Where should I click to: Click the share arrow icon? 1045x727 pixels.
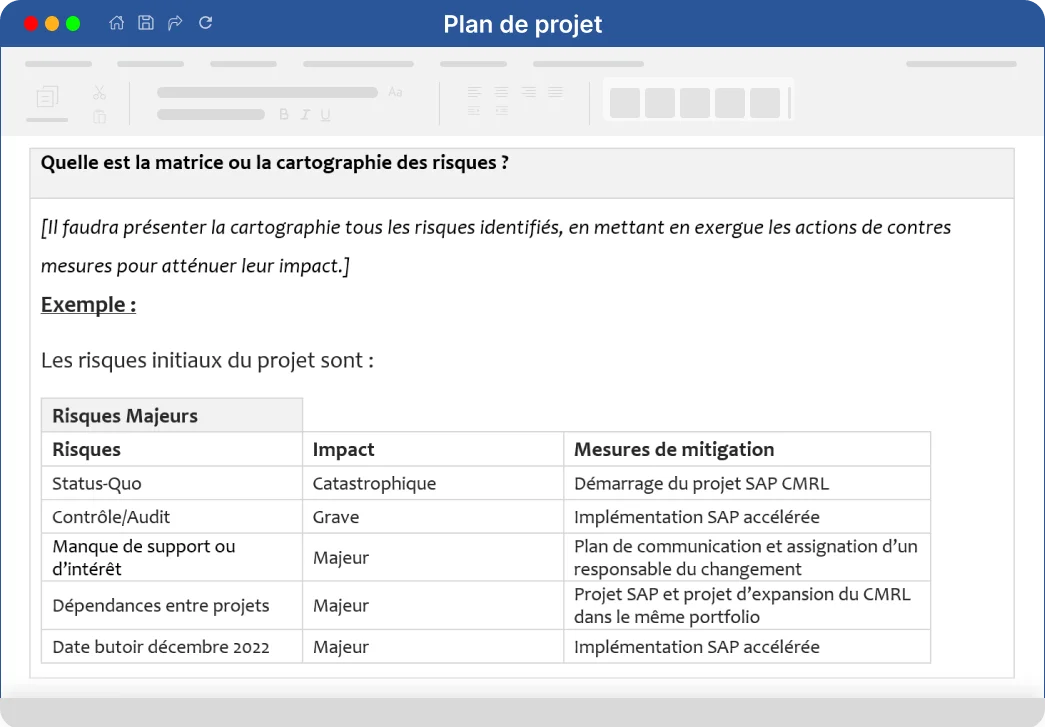pos(175,22)
